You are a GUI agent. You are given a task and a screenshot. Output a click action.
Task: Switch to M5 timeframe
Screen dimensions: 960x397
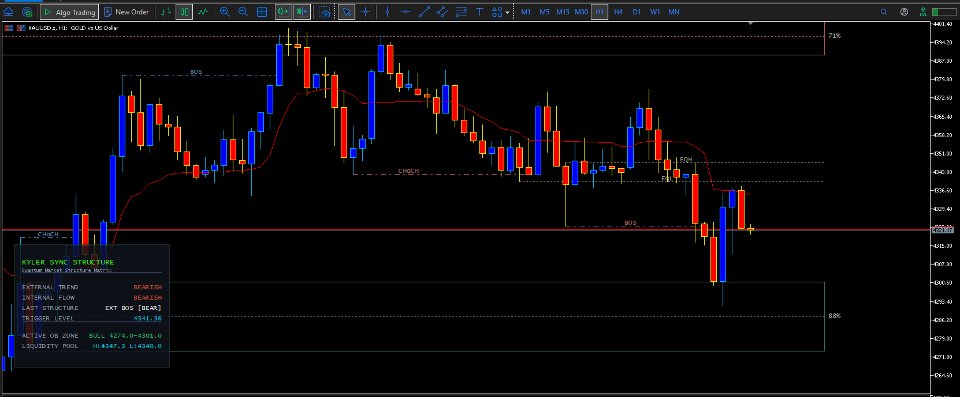pos(544,12)
